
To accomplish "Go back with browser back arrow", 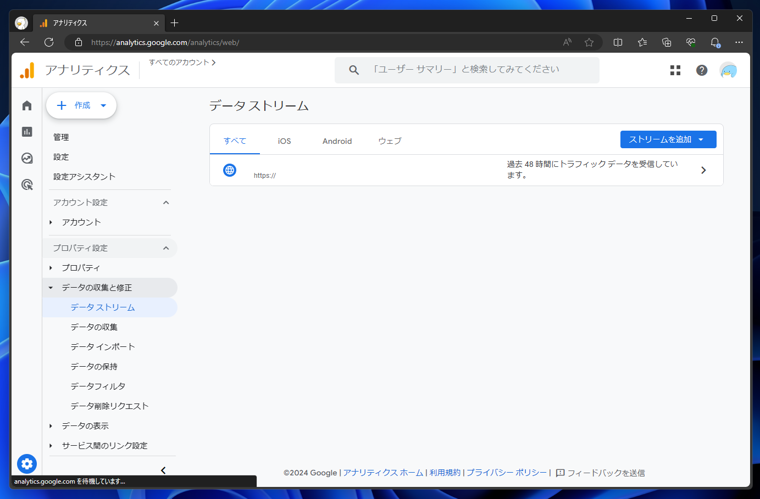I will [x=24, y=42].
